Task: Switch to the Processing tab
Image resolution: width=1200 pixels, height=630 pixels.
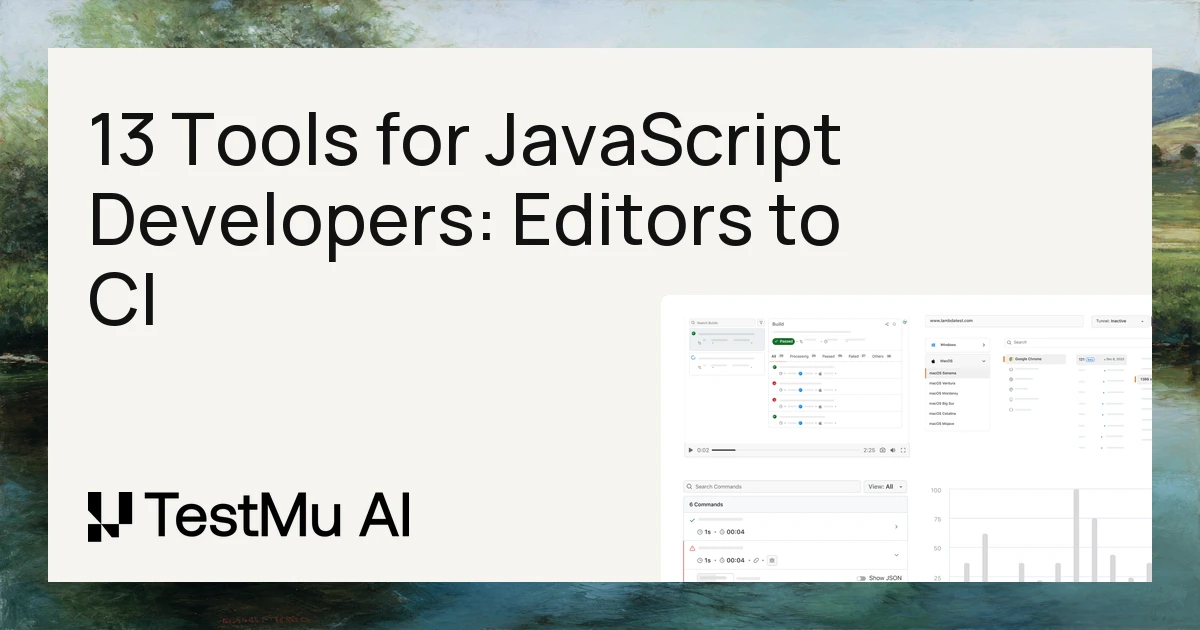Action: 802,356
